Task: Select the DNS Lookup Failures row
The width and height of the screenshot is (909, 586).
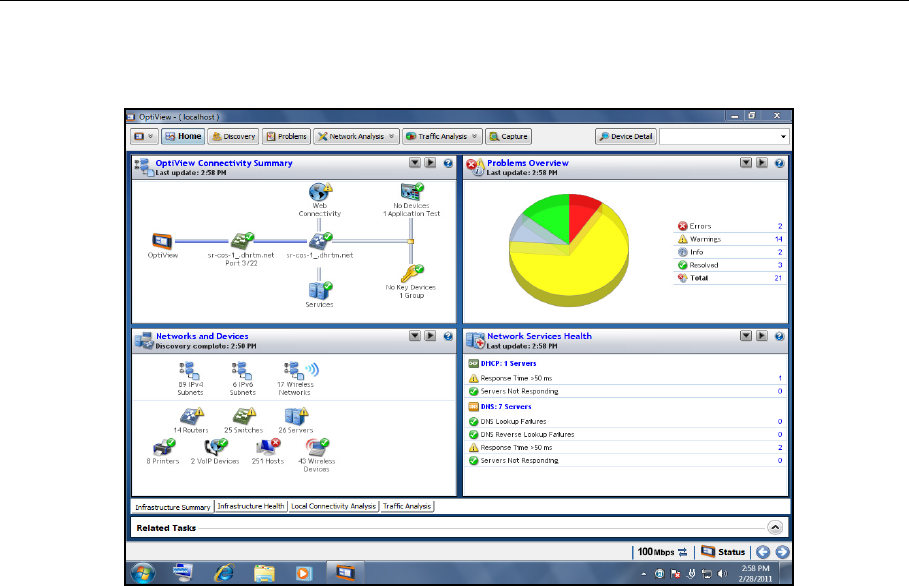Action: [626, 421]
